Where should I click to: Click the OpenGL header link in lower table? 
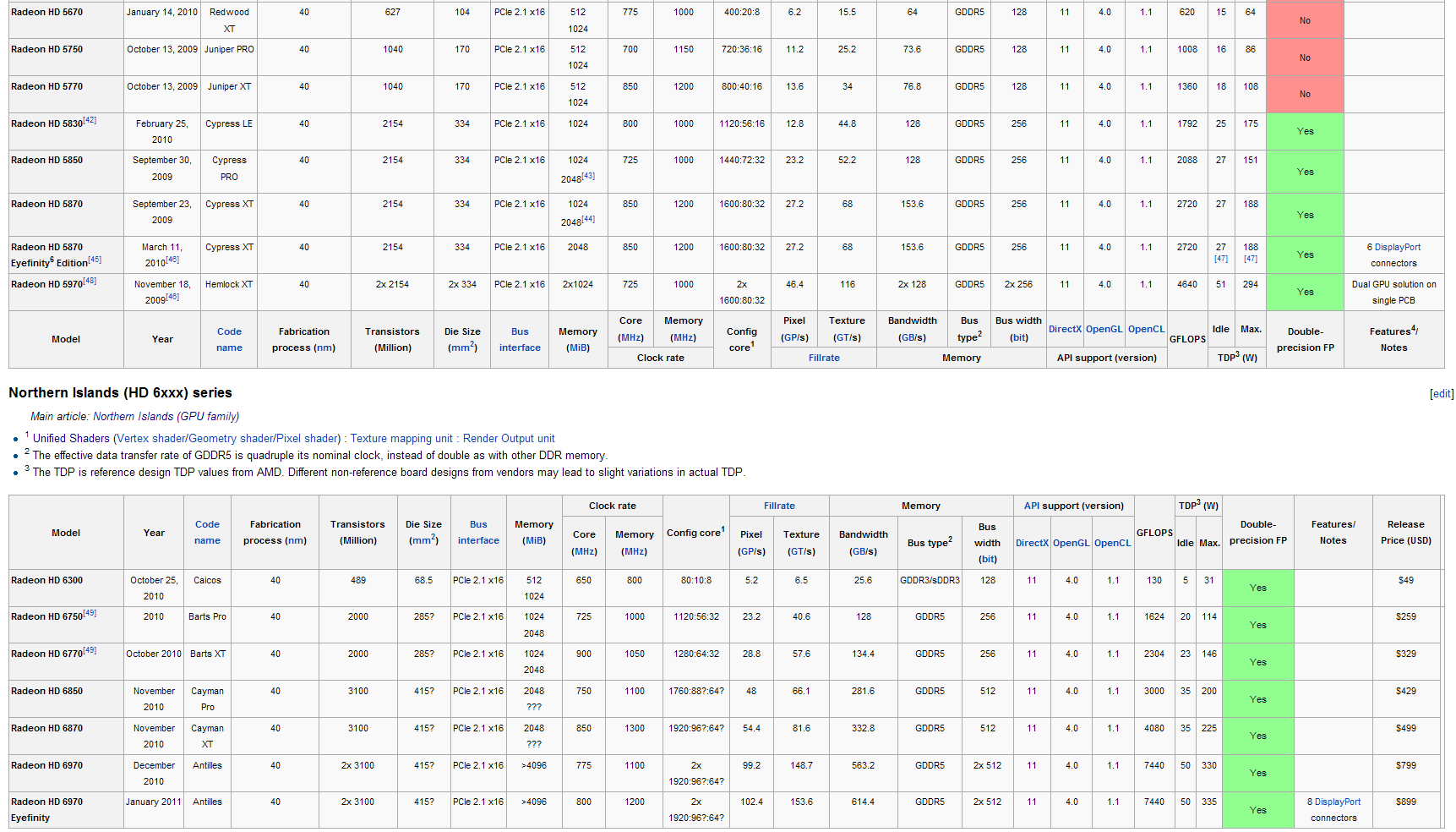point(1071,543)
